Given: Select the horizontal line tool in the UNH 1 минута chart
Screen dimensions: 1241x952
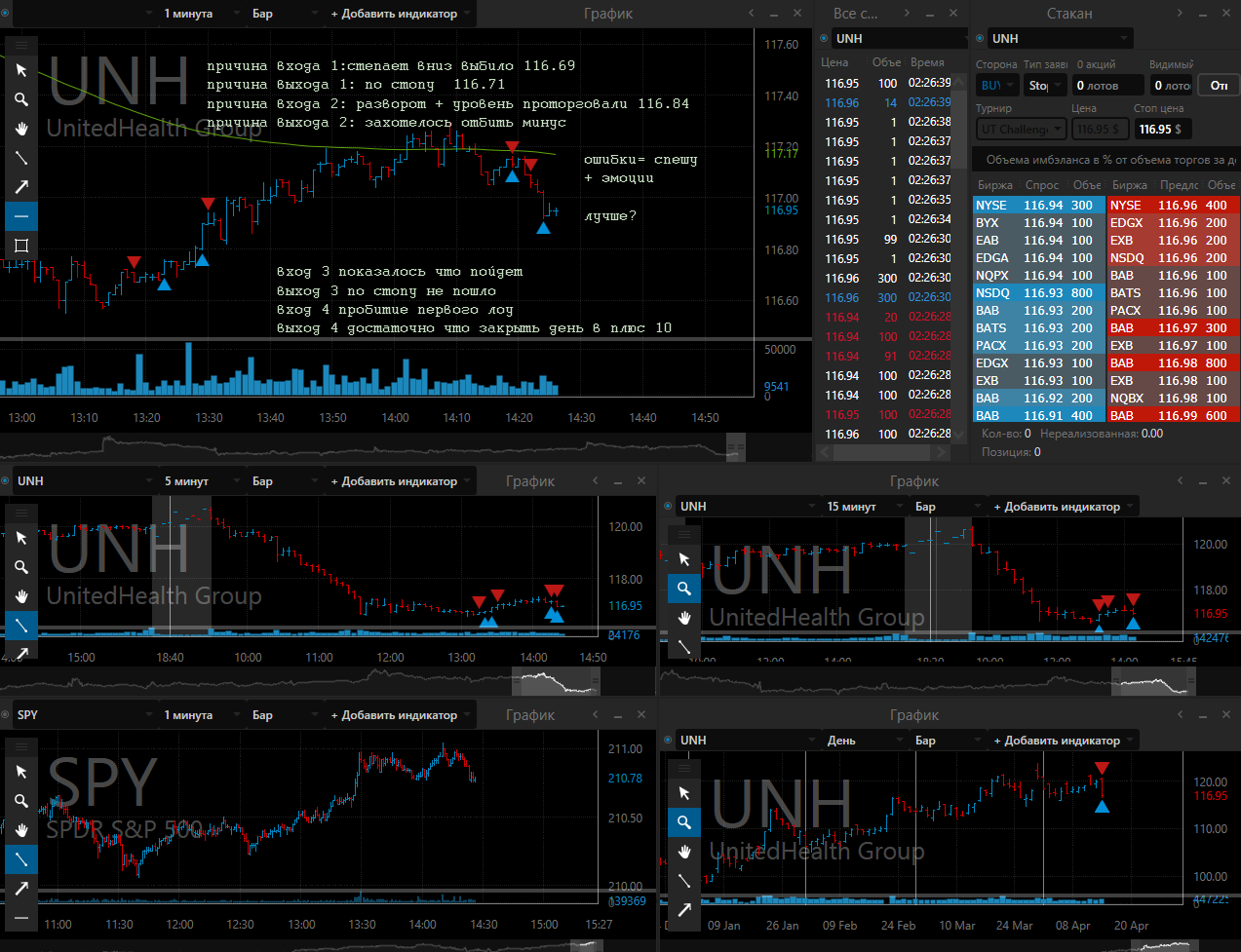Looking at the screenshot, I should (21, 216).
